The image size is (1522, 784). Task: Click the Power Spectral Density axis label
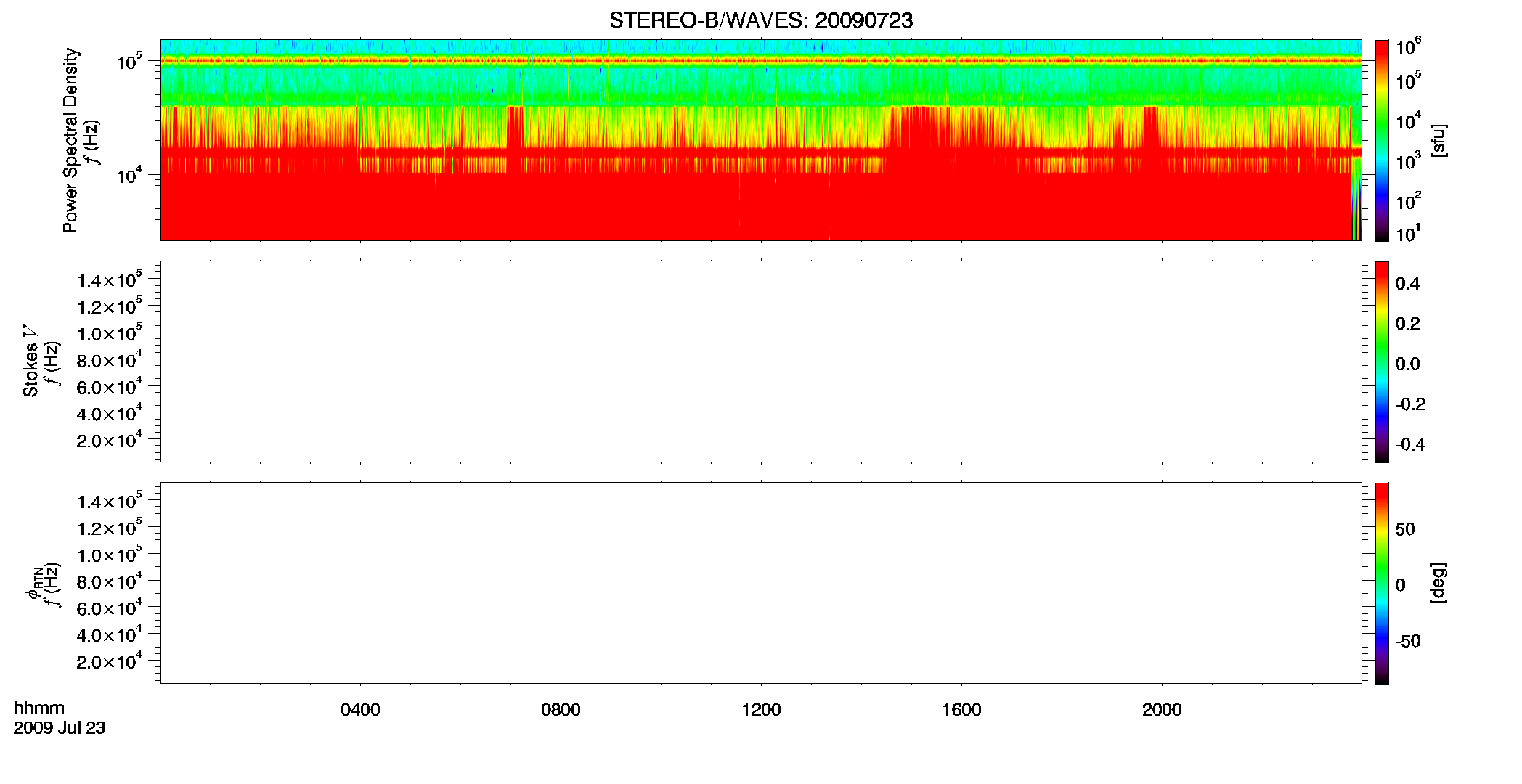tap(70, 140)
